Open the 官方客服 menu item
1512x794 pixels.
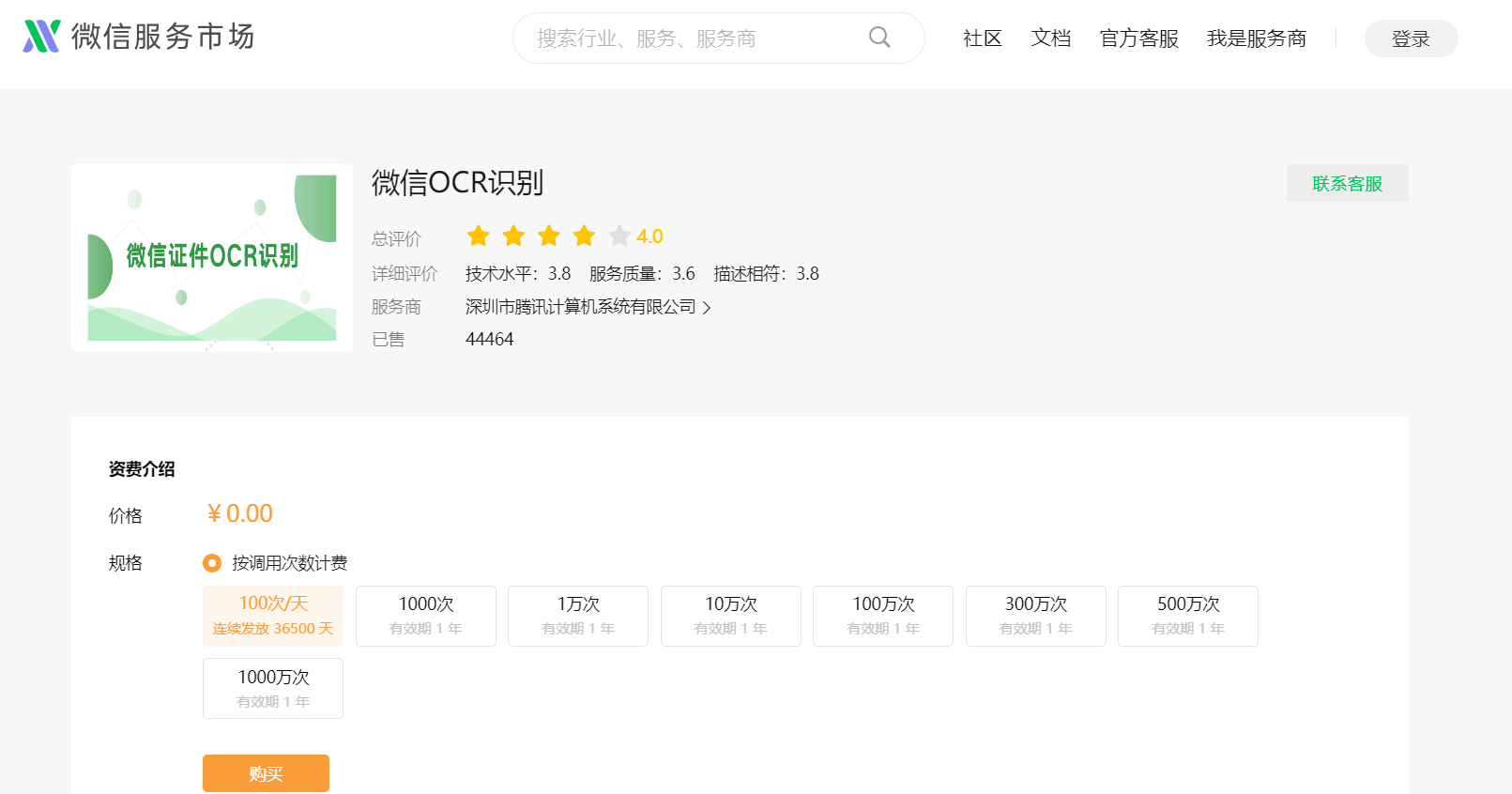1139,38
